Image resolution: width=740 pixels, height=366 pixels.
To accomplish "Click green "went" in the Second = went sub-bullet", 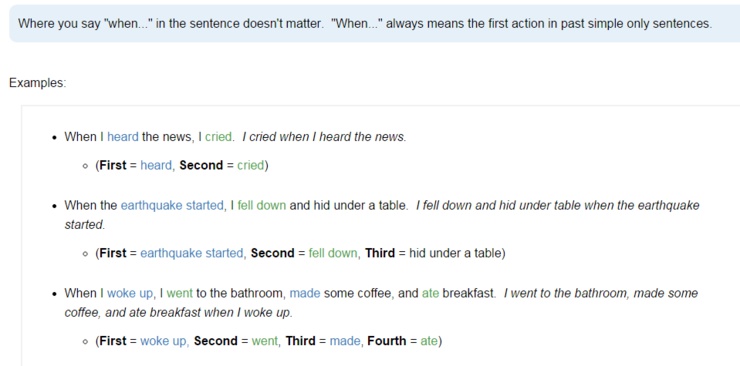I will tap(265, 341).
